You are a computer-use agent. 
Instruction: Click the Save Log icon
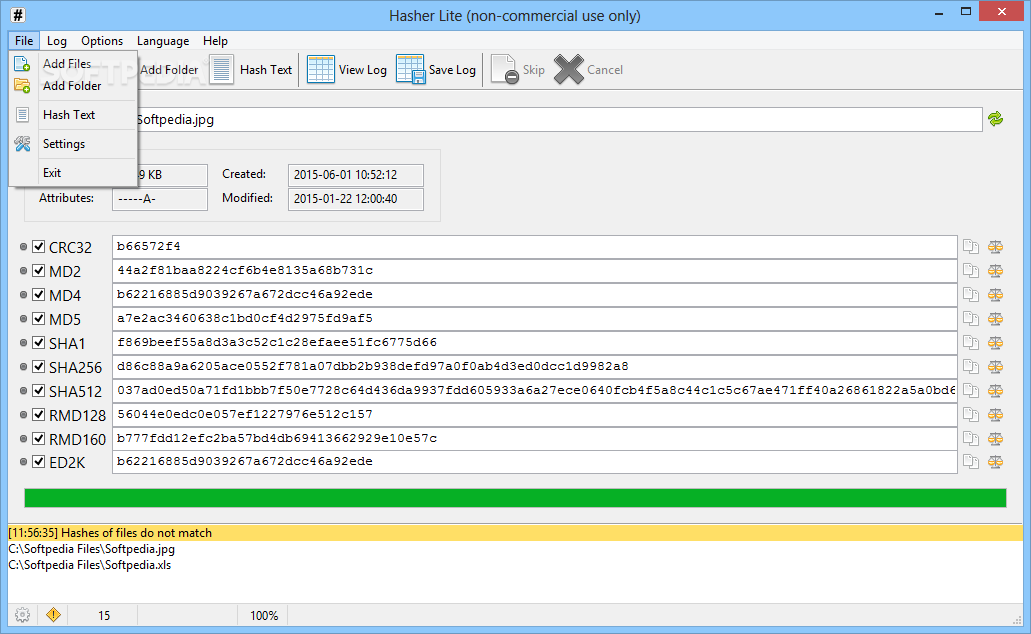point(410,70)
